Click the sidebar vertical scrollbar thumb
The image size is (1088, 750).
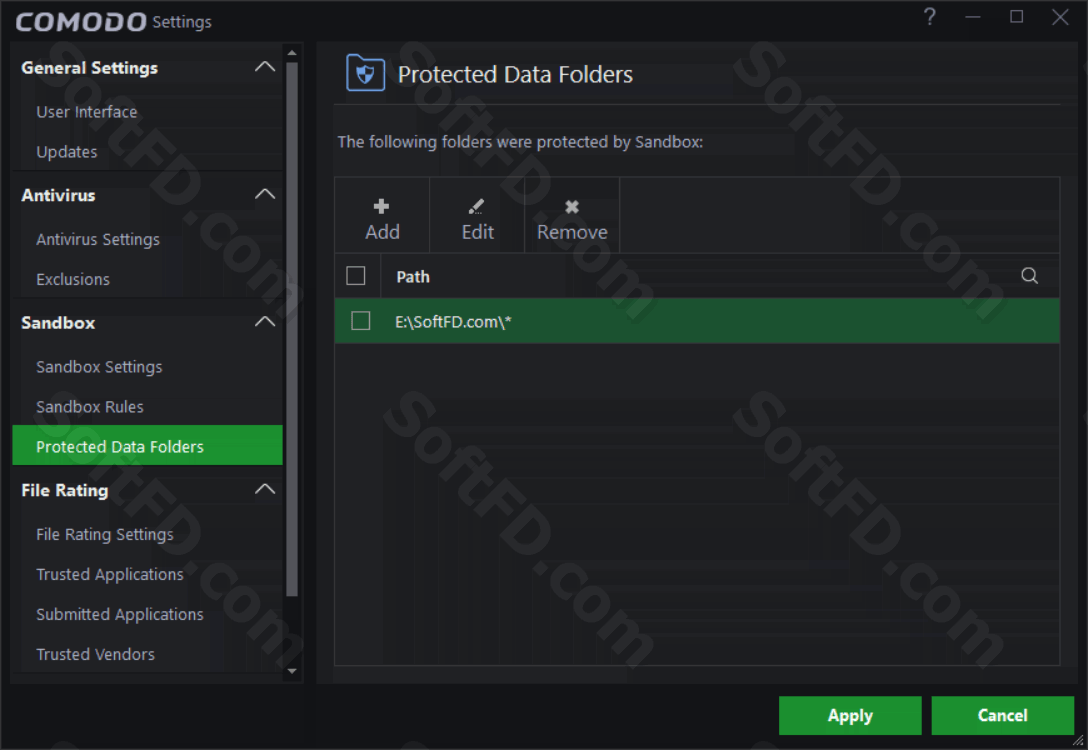292,329
